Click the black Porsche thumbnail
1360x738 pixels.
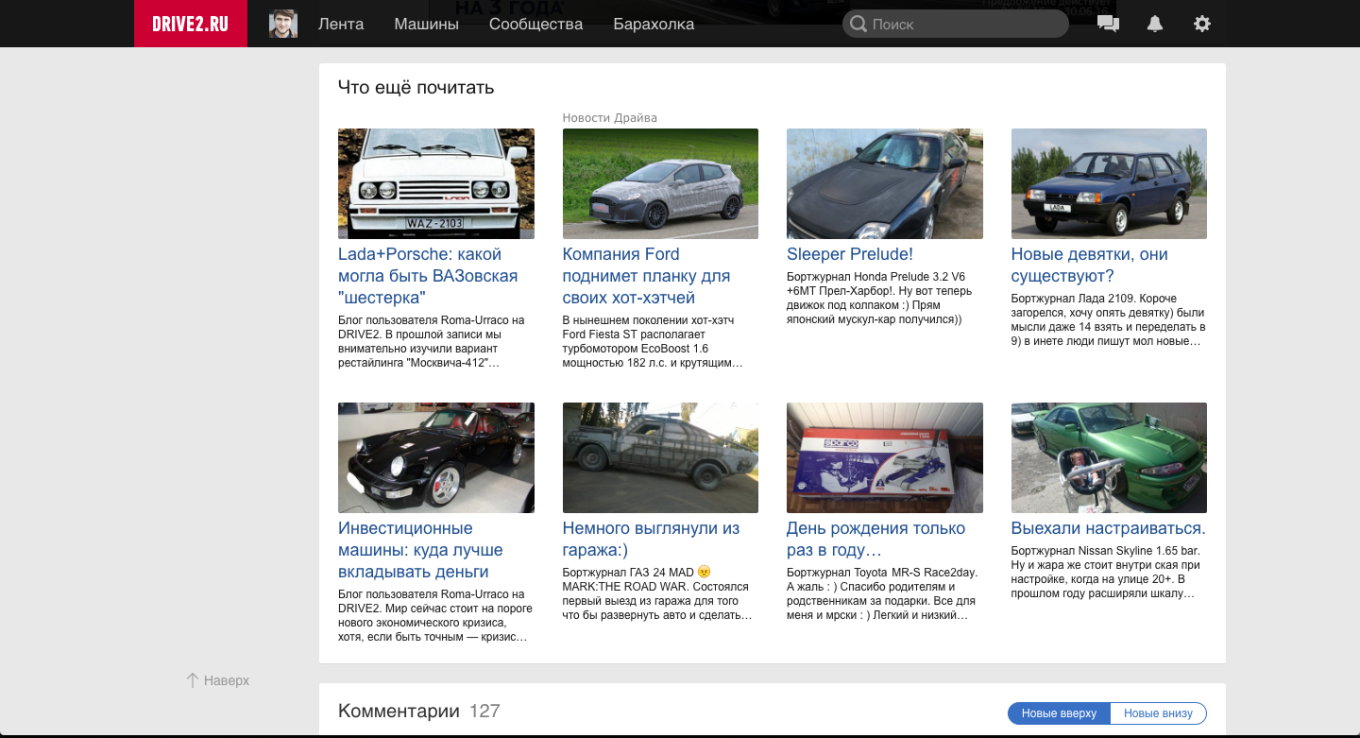436,457
